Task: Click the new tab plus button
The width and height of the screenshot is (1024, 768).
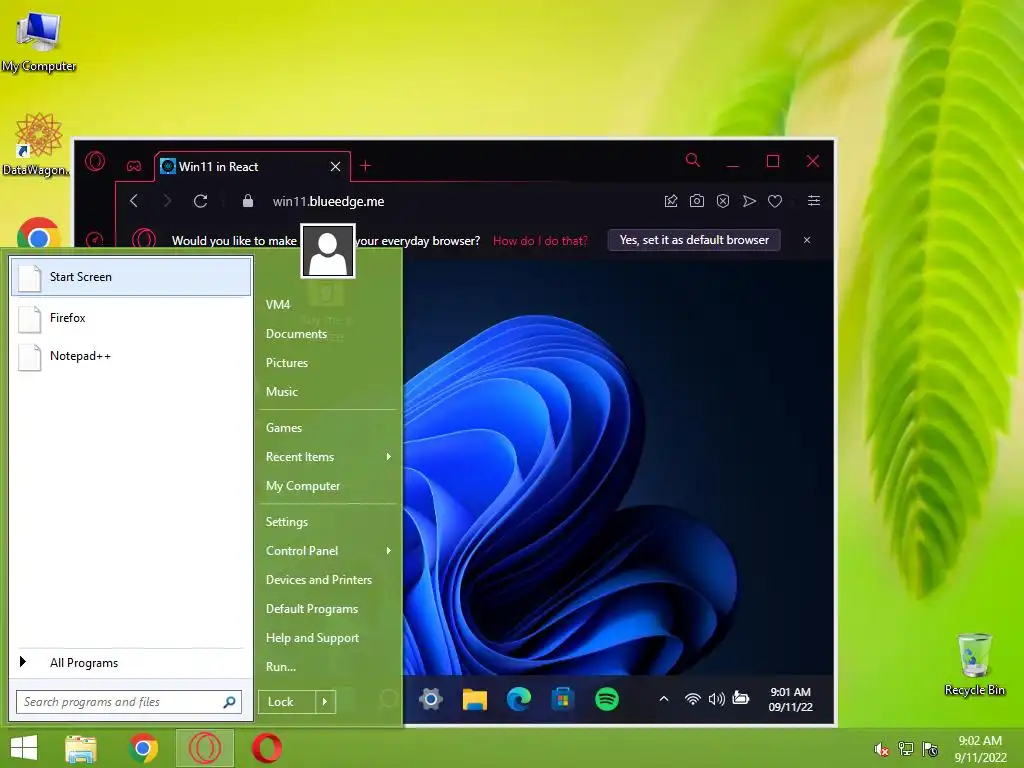Action: 366,166
